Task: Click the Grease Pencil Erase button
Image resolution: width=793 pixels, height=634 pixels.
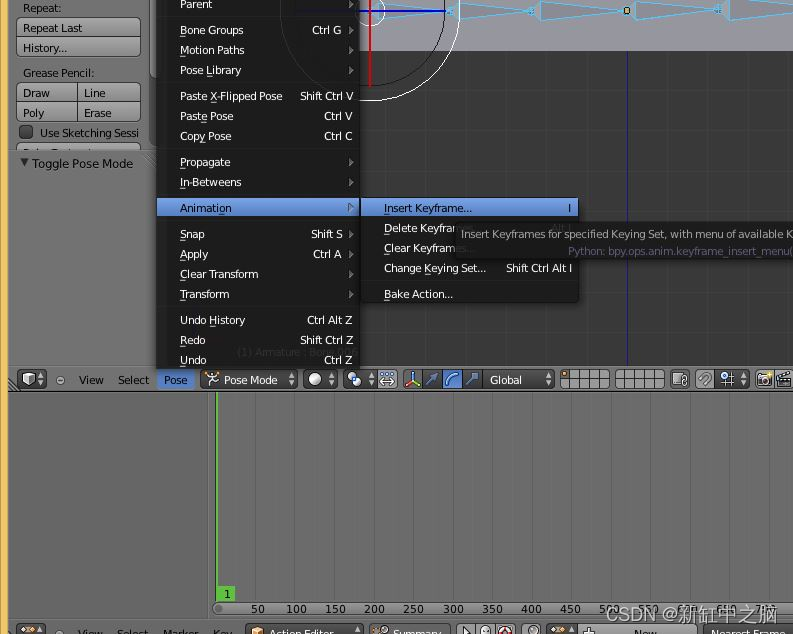Action: click(x=109, y=113)
